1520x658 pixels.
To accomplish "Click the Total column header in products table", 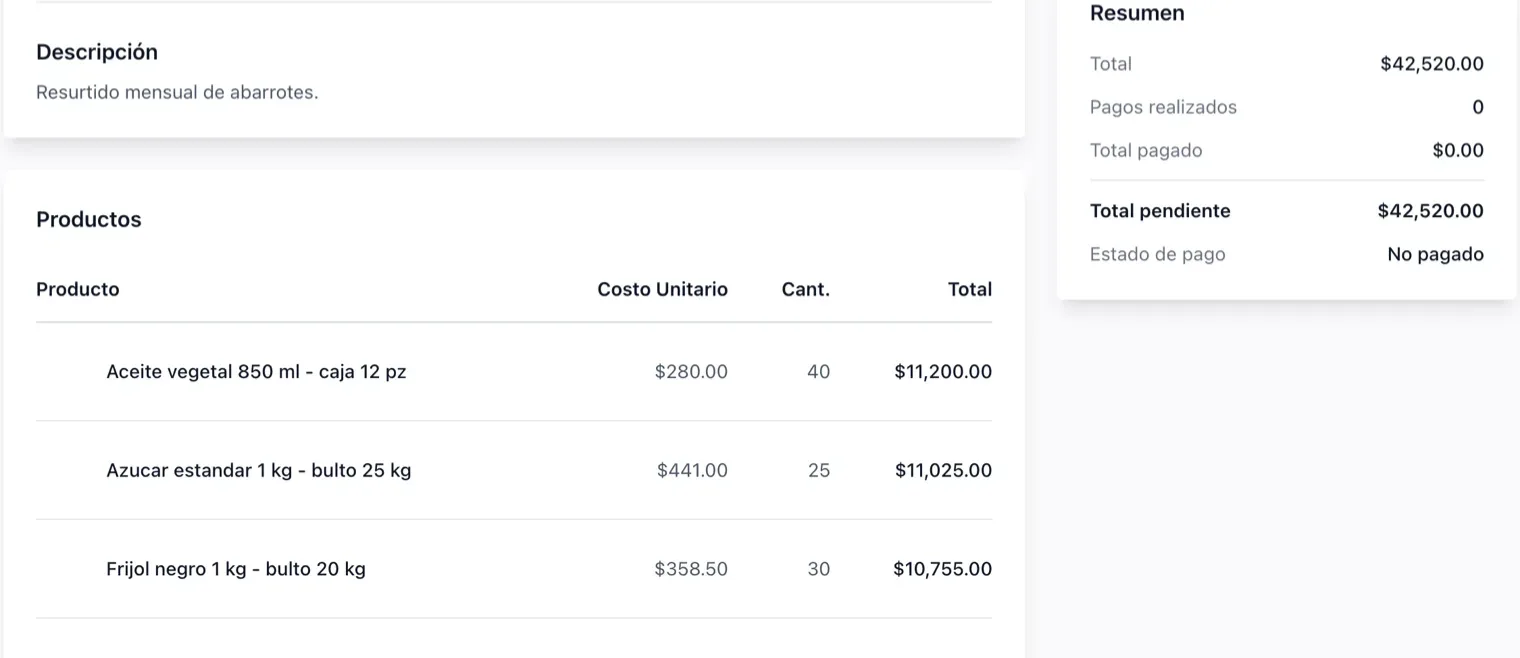I will (970, 289).
